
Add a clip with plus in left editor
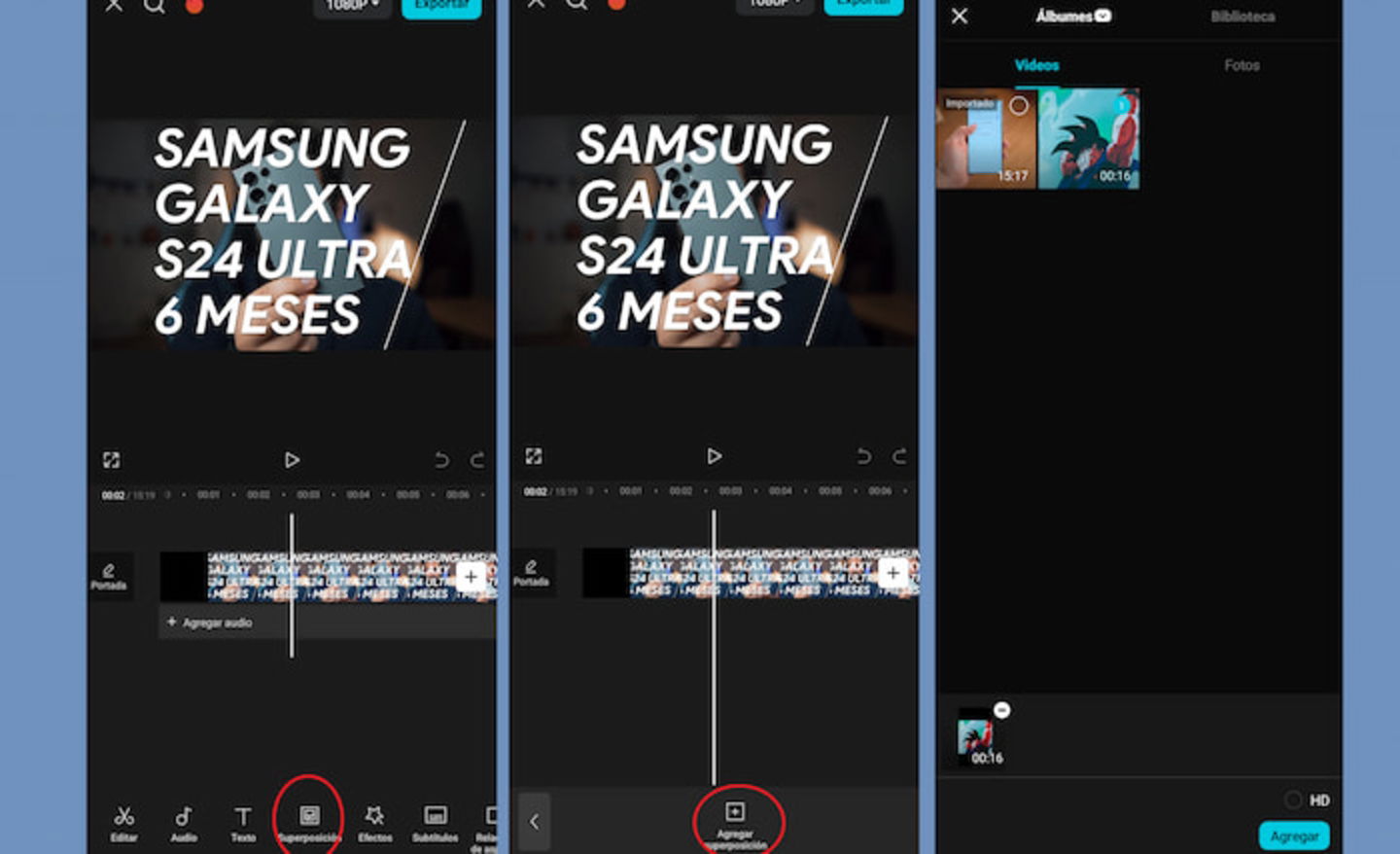pos(471,576)
